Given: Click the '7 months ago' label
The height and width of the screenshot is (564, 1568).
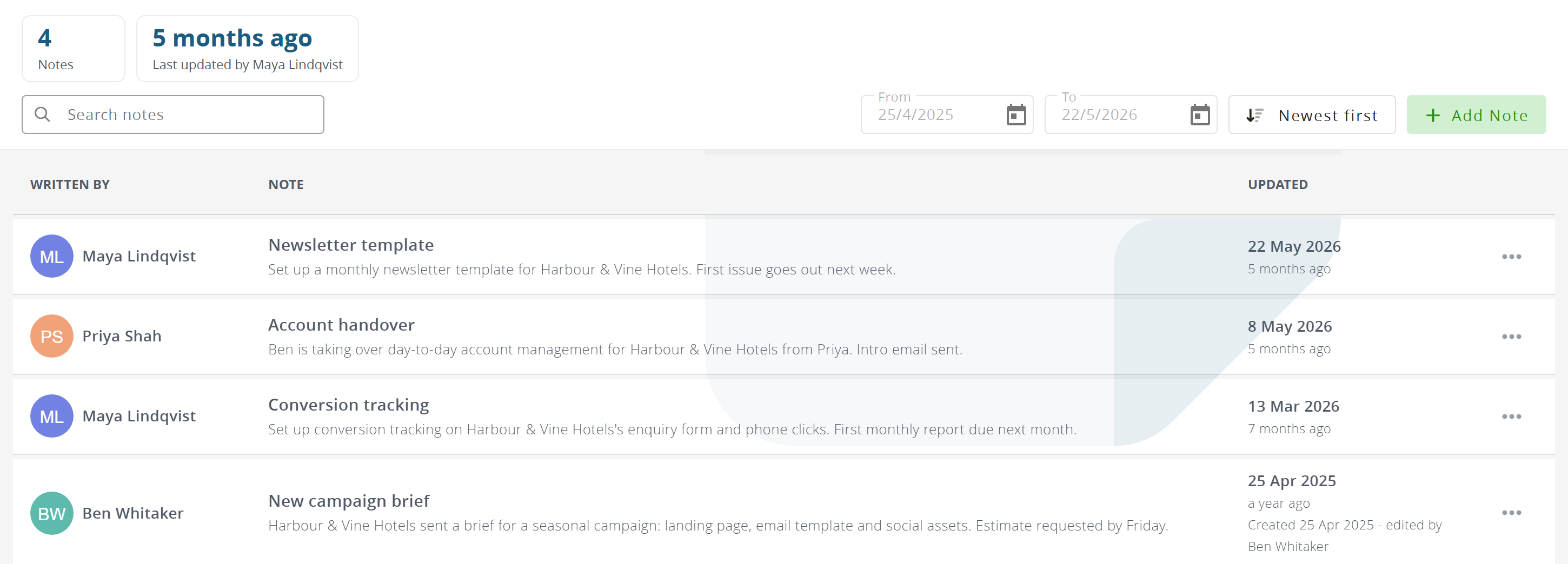Looking at the screenshot, I should [1289, 429].
